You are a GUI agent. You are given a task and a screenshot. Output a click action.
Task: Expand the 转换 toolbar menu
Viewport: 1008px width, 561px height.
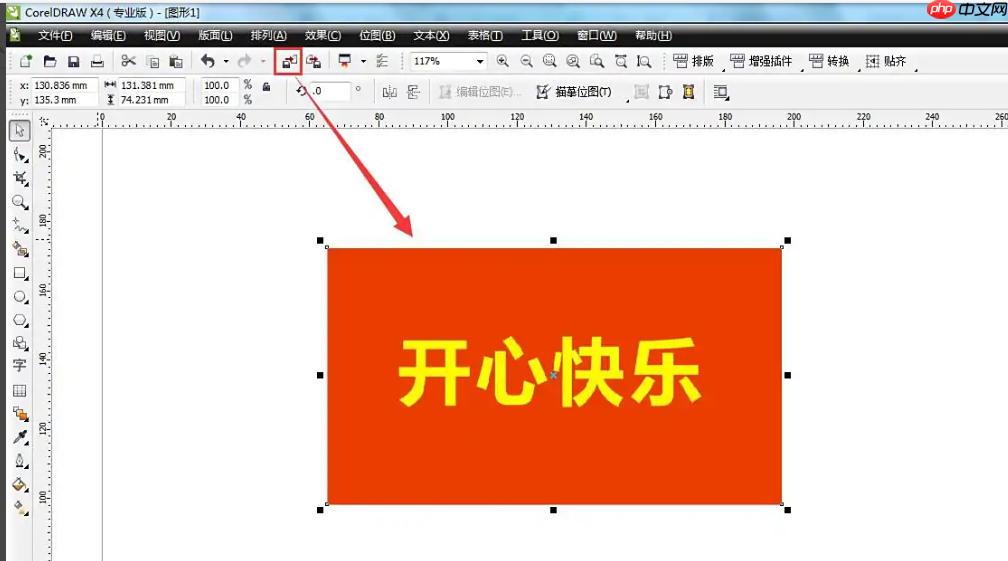click(829, 61)
